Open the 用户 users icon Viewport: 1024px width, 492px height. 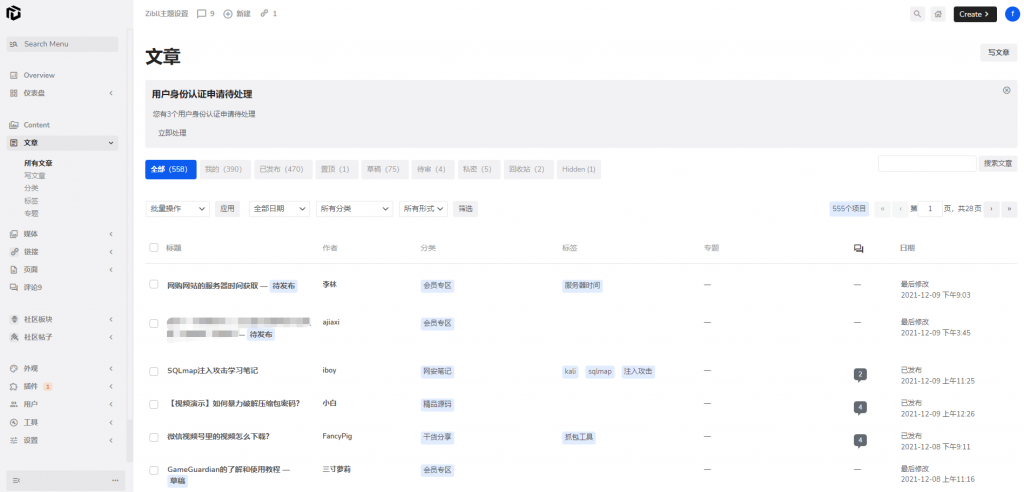[x=14, y=404]
